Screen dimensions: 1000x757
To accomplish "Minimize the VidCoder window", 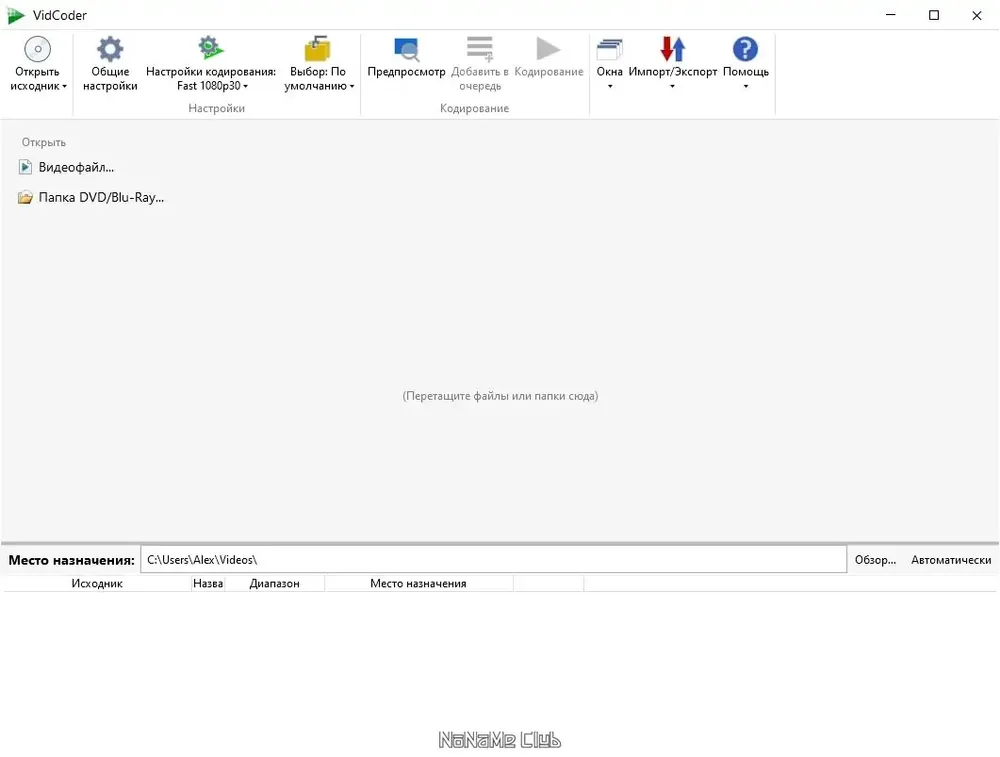I will (891, 15).
